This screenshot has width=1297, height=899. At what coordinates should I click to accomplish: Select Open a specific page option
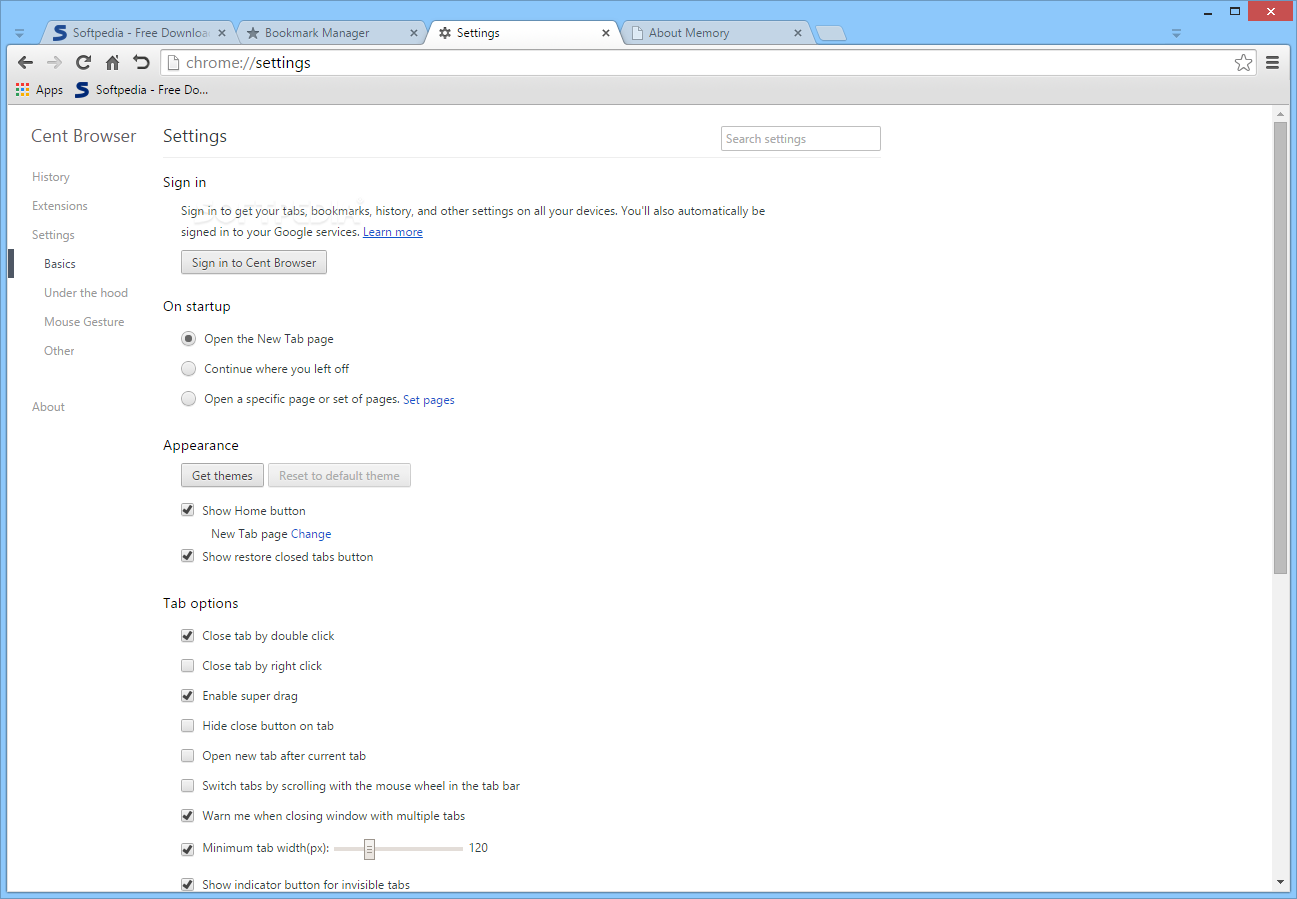click(188, 399)
